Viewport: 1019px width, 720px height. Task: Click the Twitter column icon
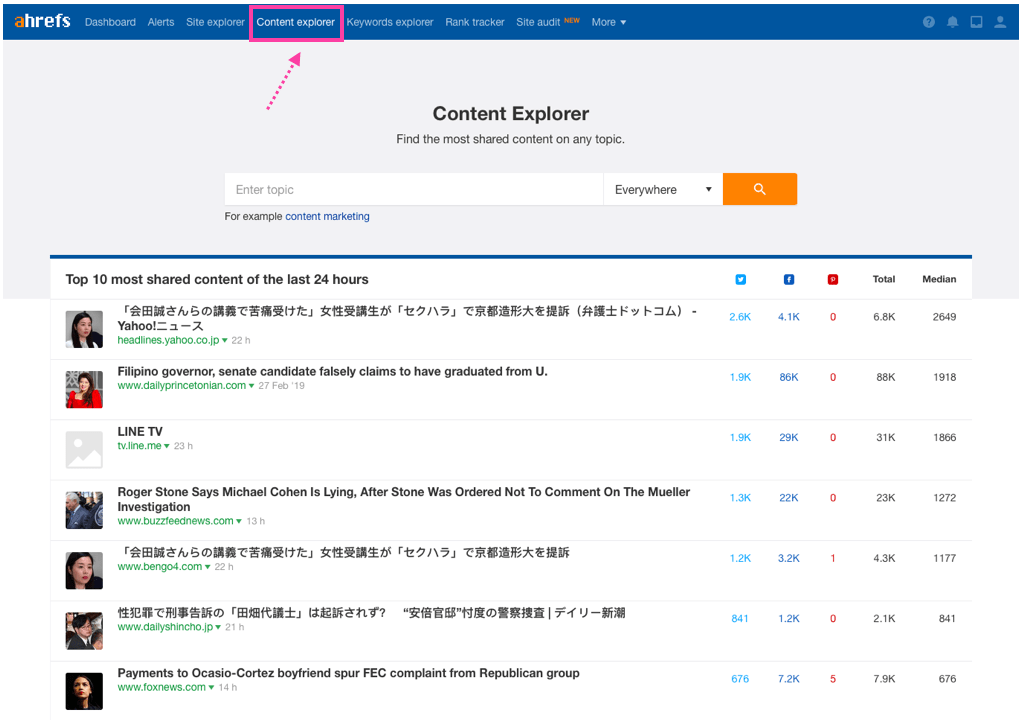[740, 279]
